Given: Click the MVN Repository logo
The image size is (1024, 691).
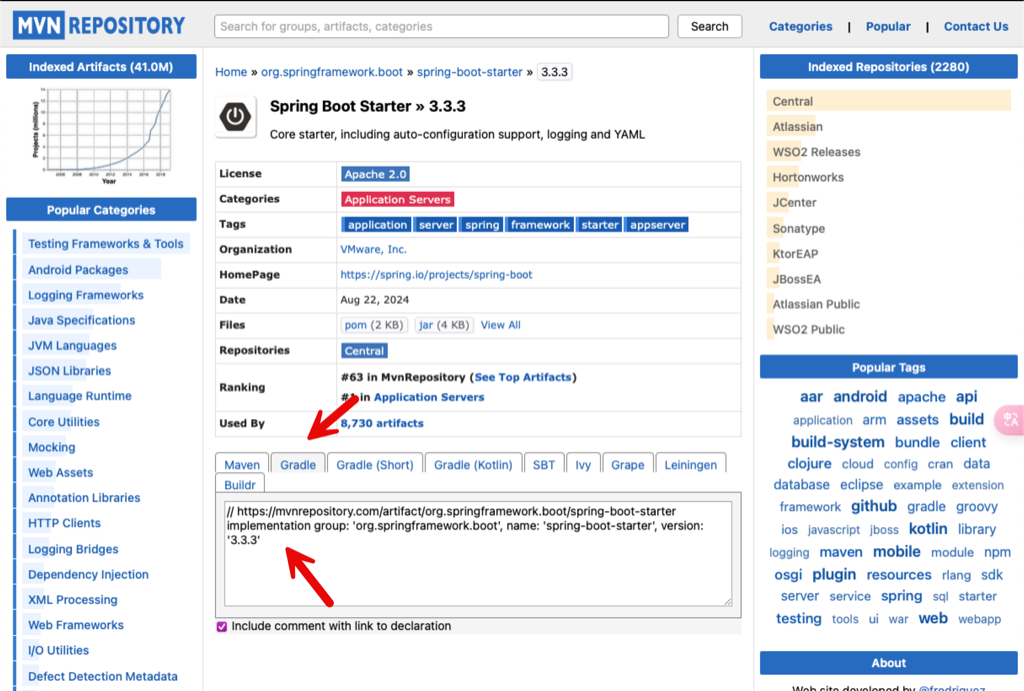Looking at the screenshot, I should pyautogui.click(x=99, y=25).
